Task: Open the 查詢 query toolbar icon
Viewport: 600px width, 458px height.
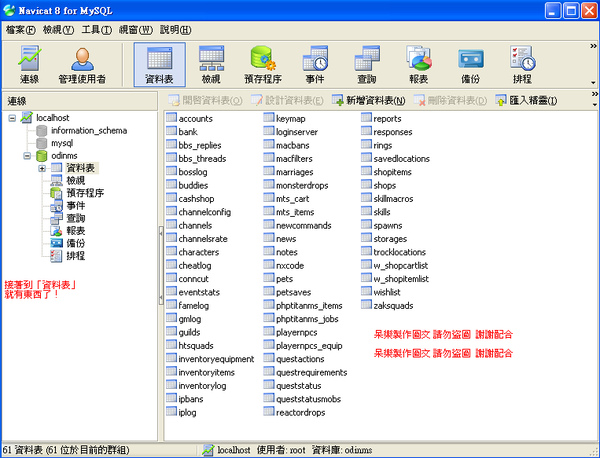Action: (367, 64)
